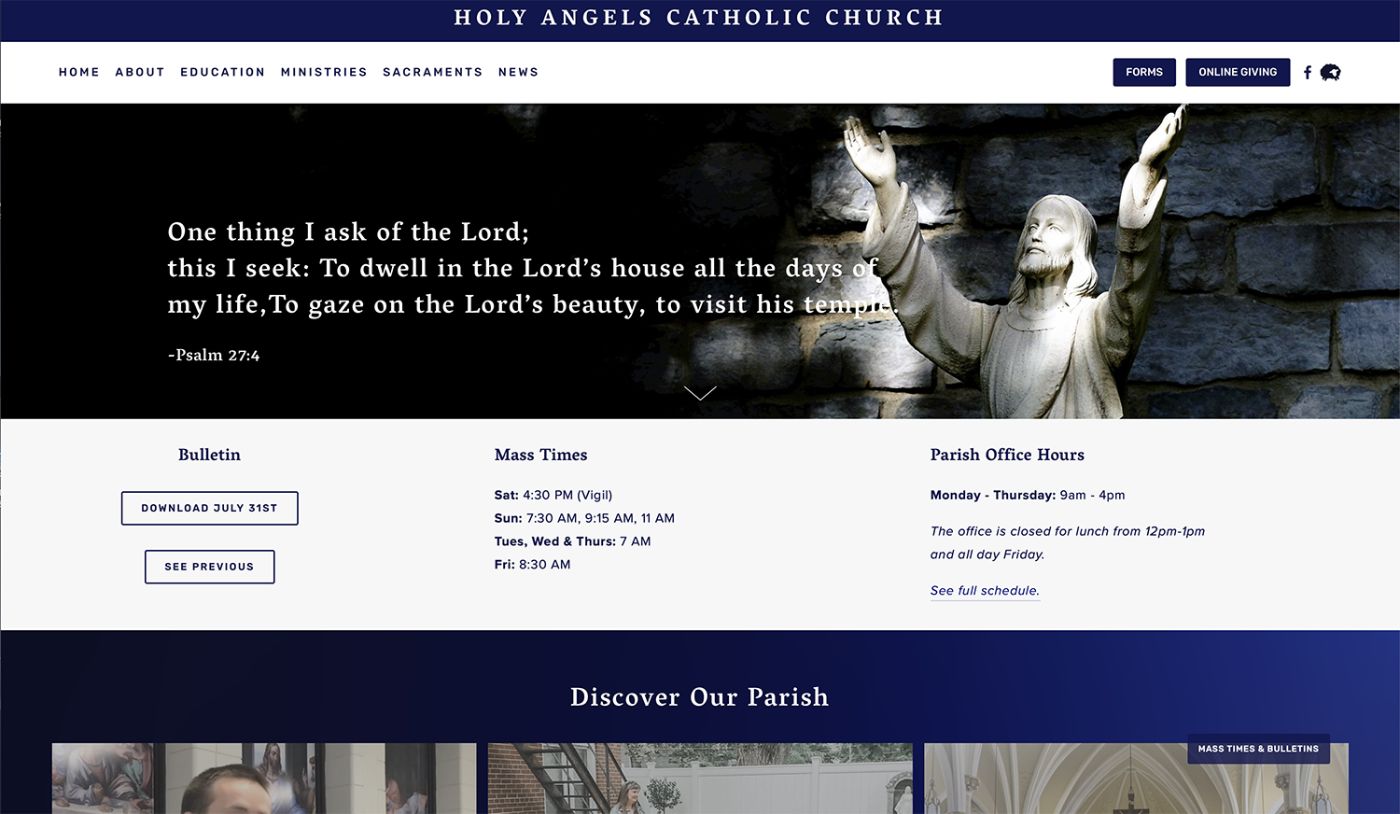The height and width of the screenshot is (814, 1400).
Task: Expand the ABOUT navigation menu
Action: tap(140, 71)
